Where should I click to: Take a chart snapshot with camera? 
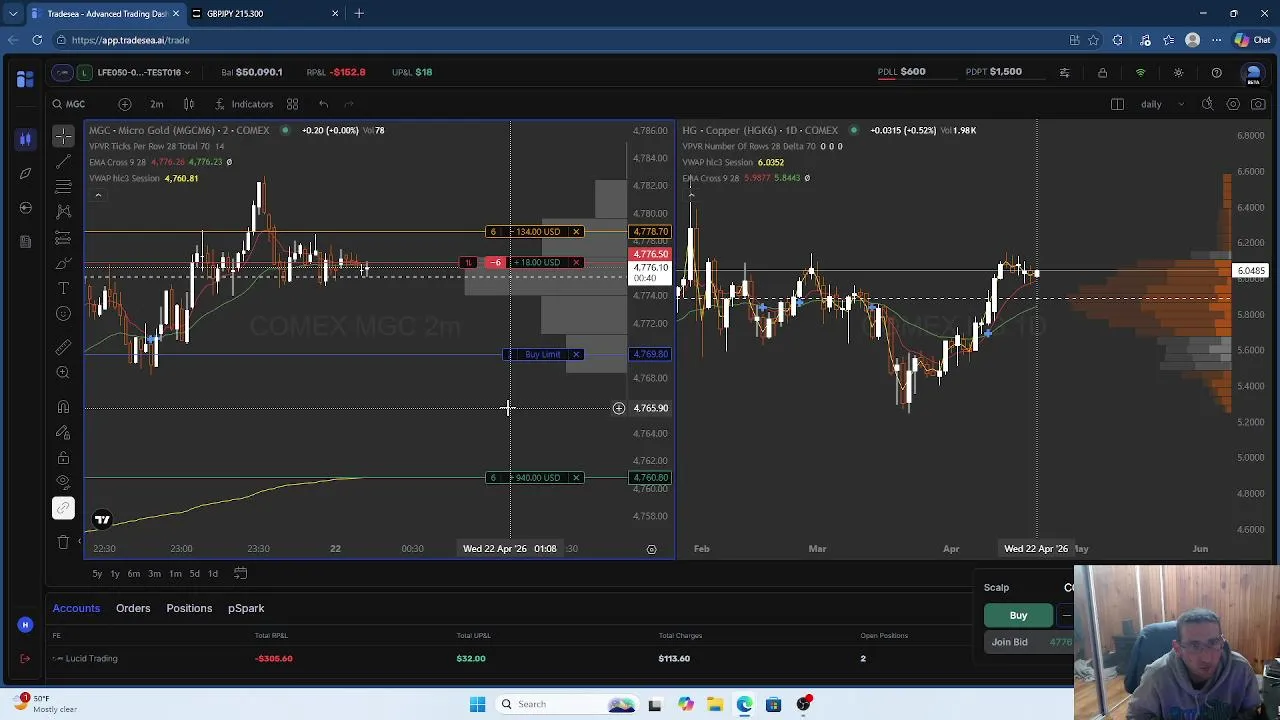coord(1259,104)
